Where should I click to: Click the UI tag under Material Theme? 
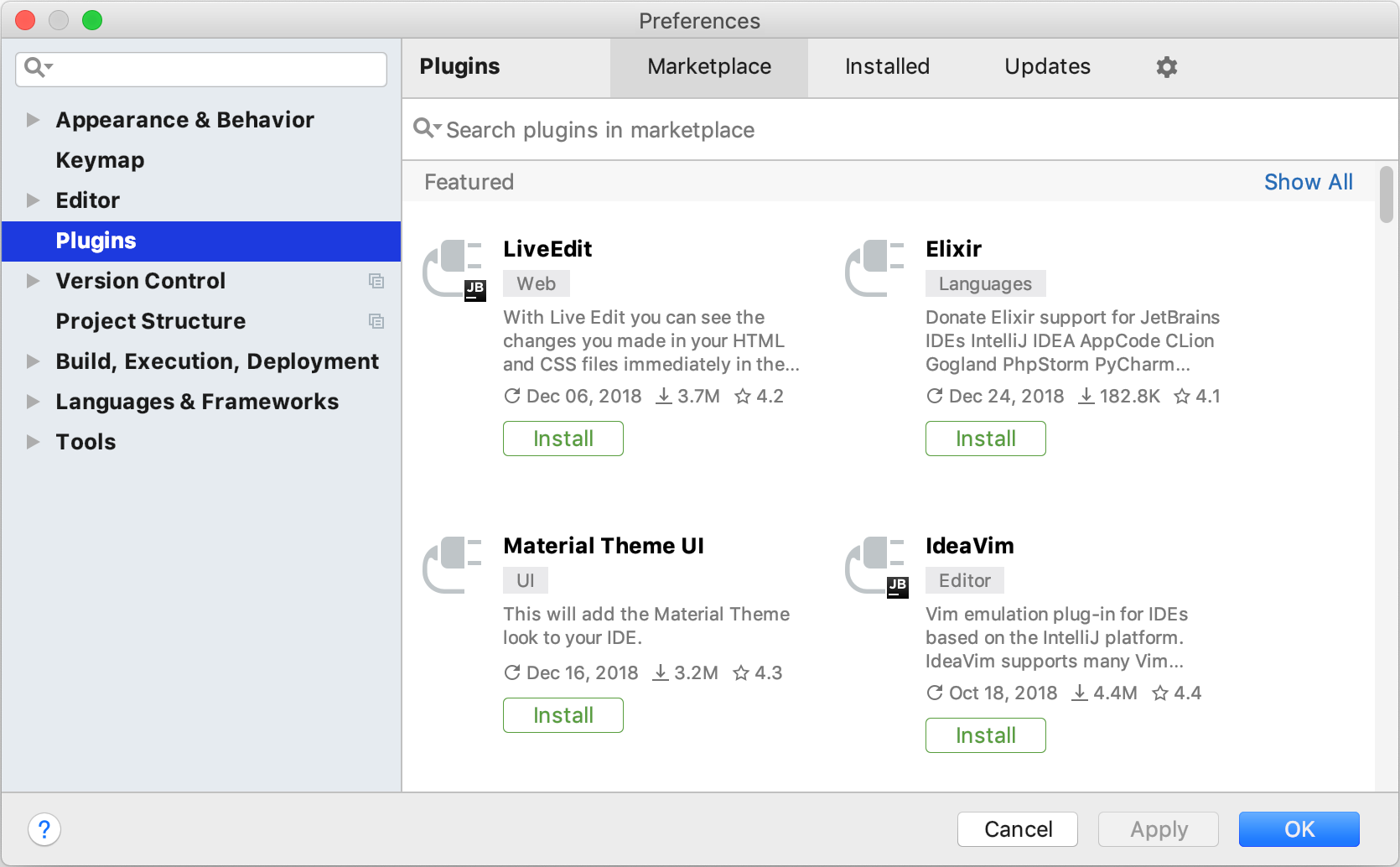(526, 580)
